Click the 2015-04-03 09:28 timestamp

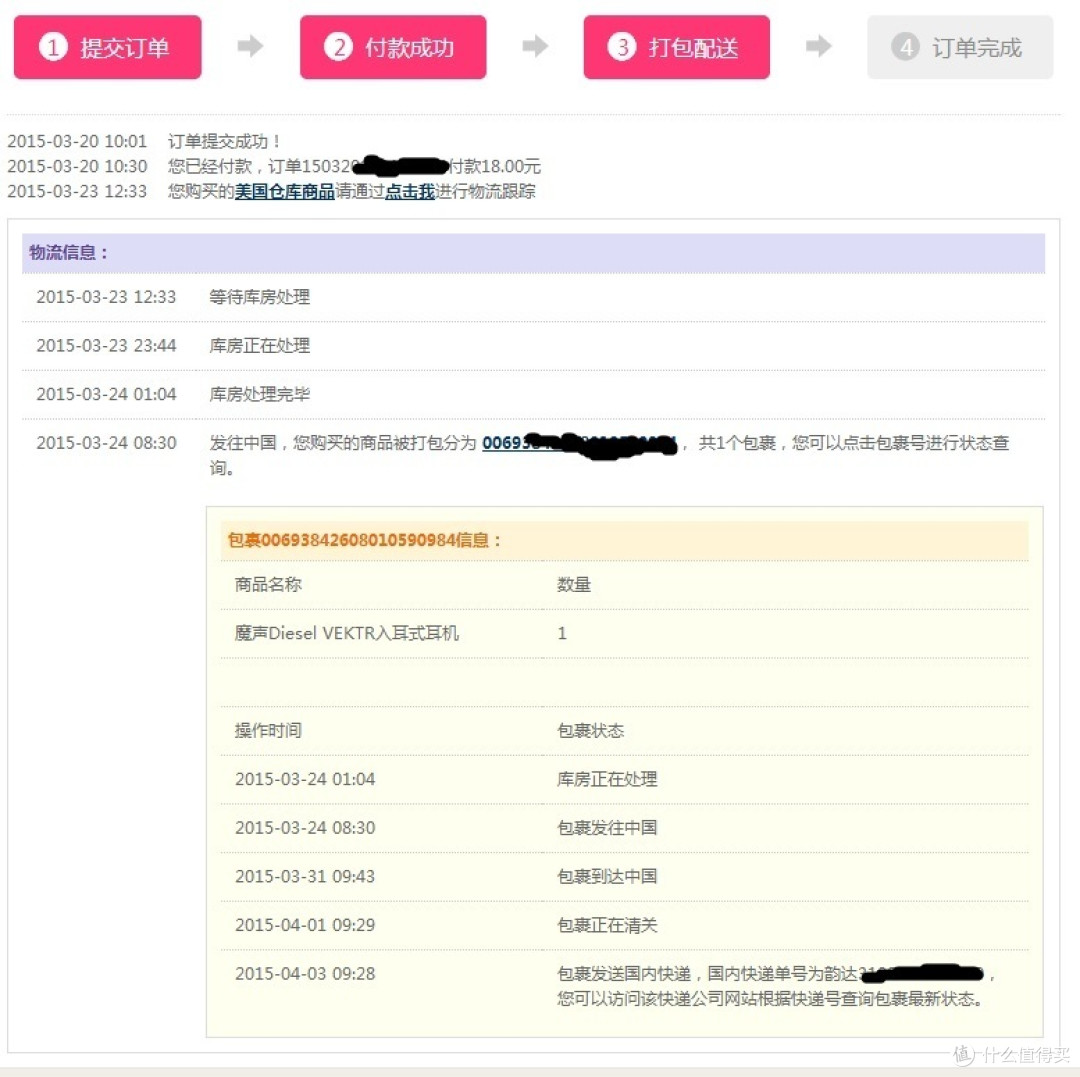coord(305,974)
